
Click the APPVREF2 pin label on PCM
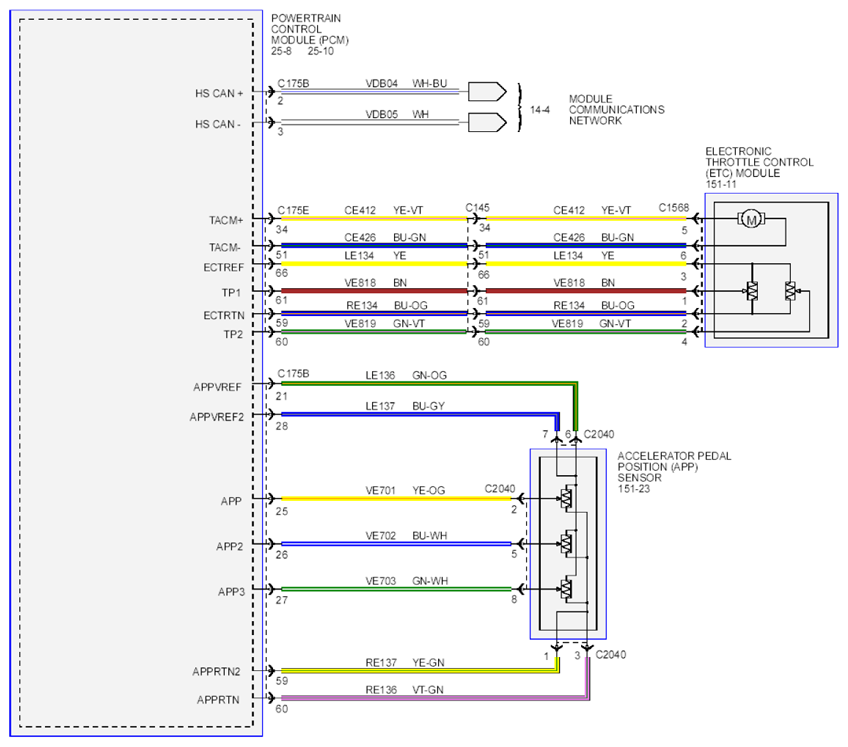[216, 417]
